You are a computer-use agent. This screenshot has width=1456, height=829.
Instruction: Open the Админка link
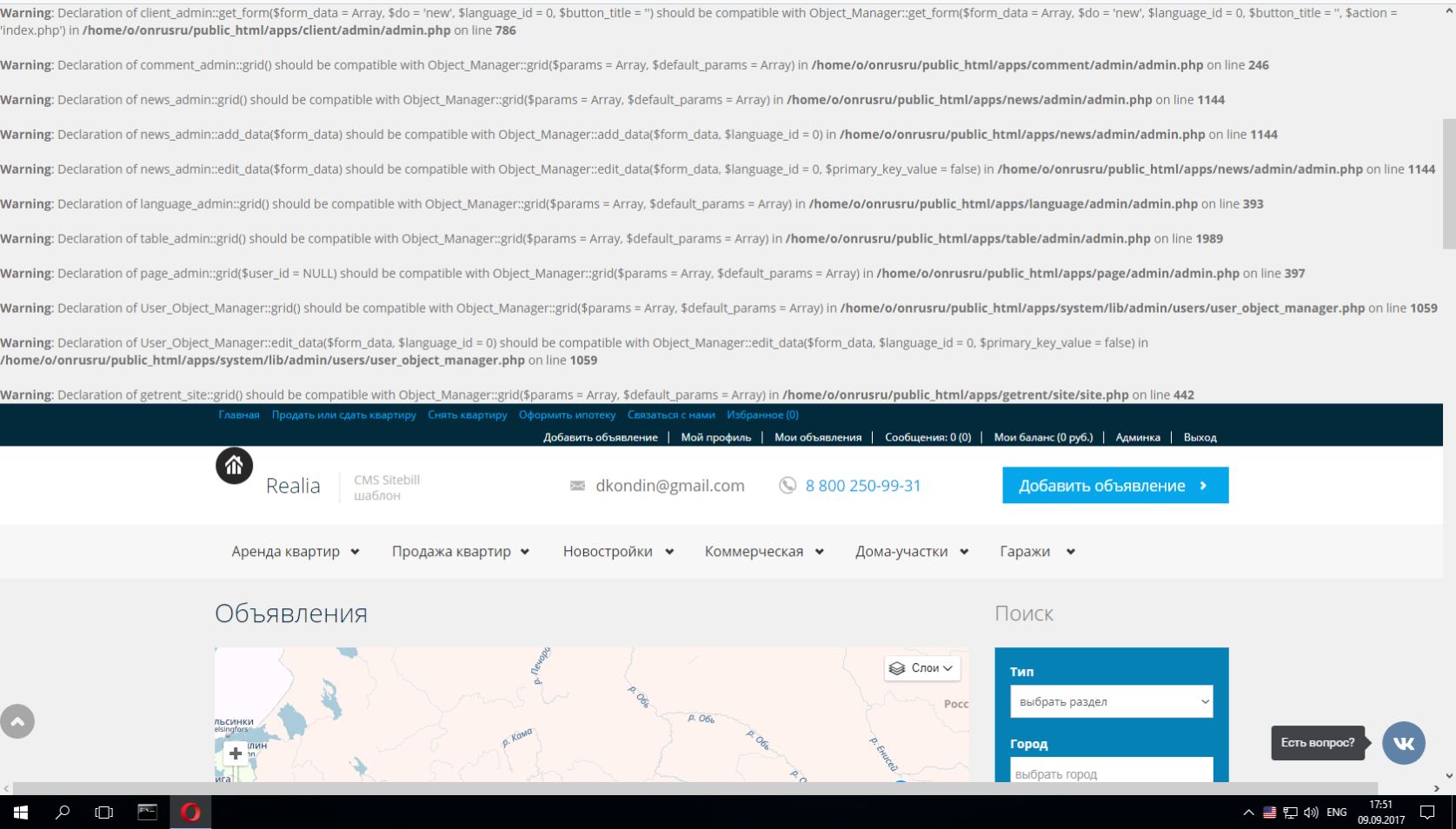(1137, 437)
